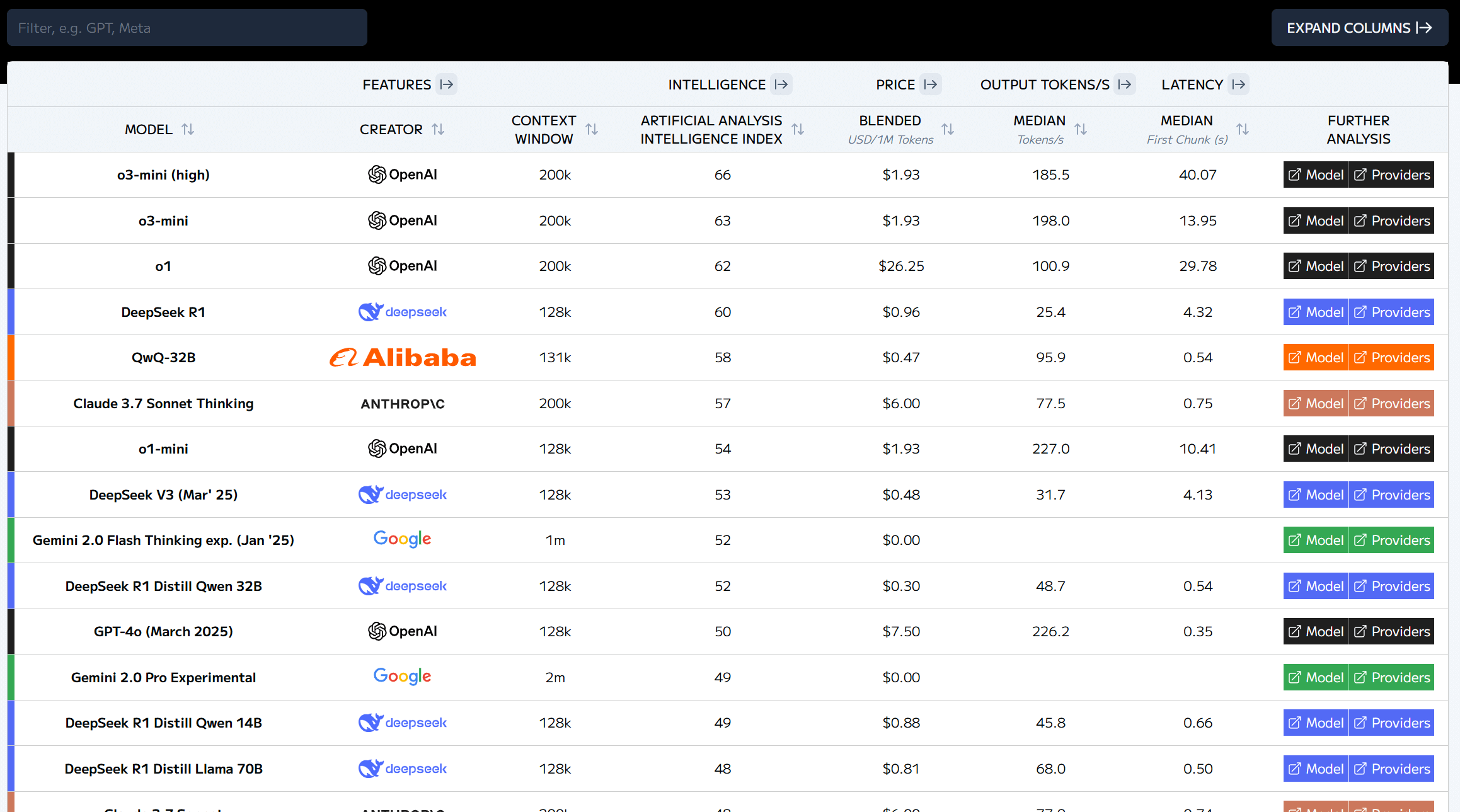Image resolution: width=1460 pixels, height=812 pixels.
Task: Sort by Creator column arrows
Action: tap(438, 129)
